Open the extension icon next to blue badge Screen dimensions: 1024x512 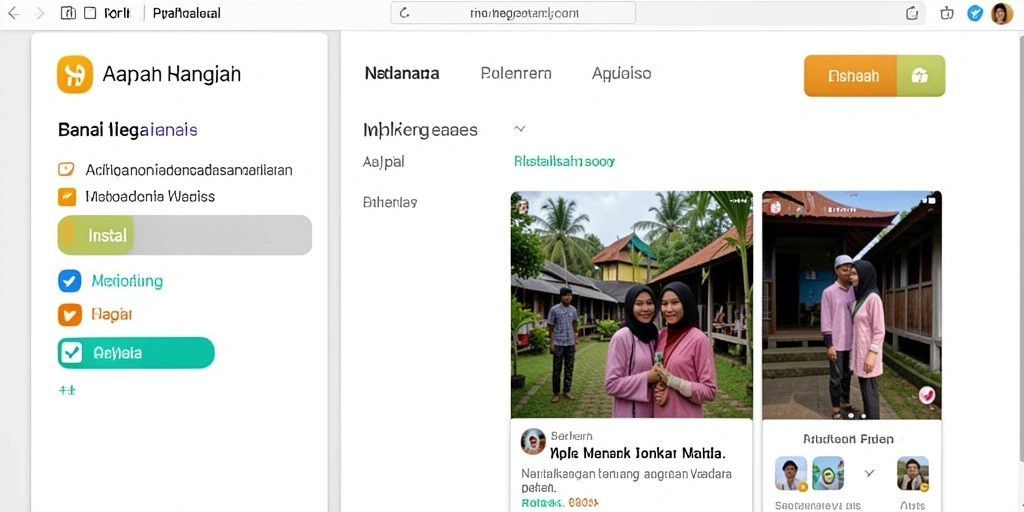(946, 13)
